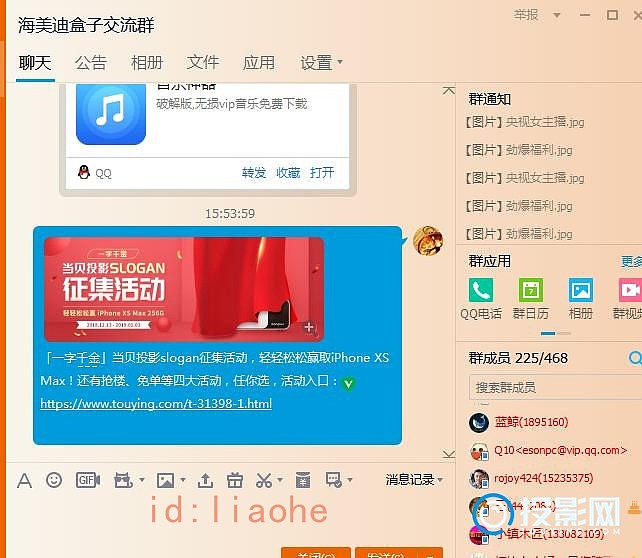Expand image send options arrow
Viewport: 642px width, 558px height.
click(183, 479)
